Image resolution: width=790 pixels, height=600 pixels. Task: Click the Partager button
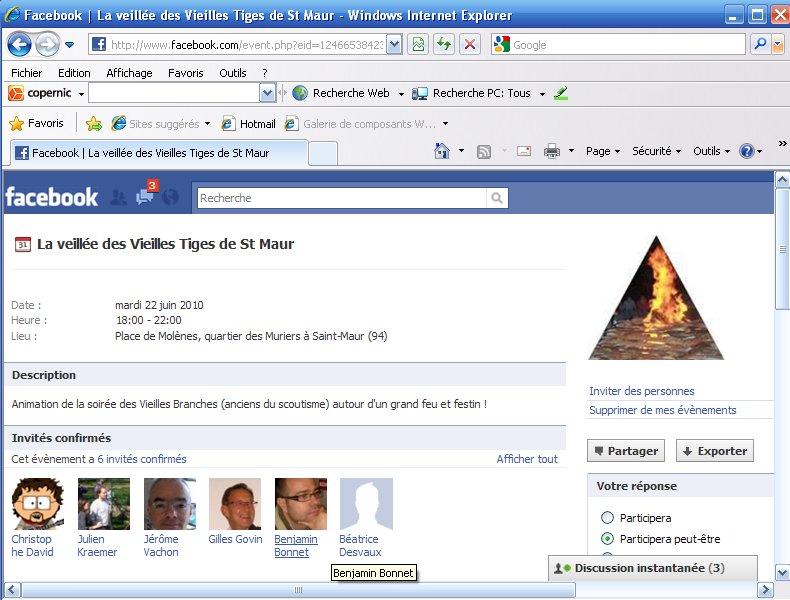click(x=626, y=451)
